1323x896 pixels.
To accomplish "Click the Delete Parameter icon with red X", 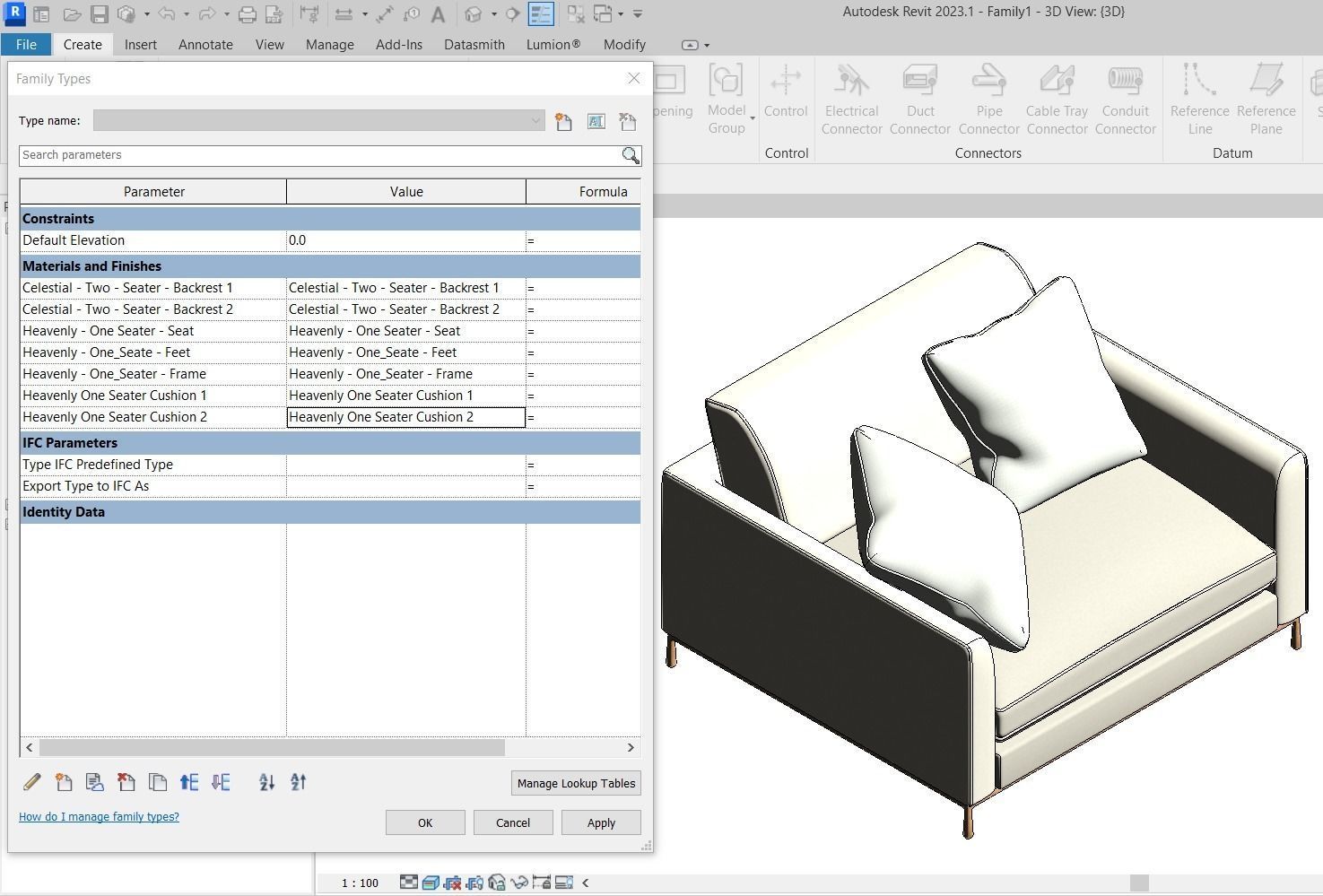I will 126,782.
